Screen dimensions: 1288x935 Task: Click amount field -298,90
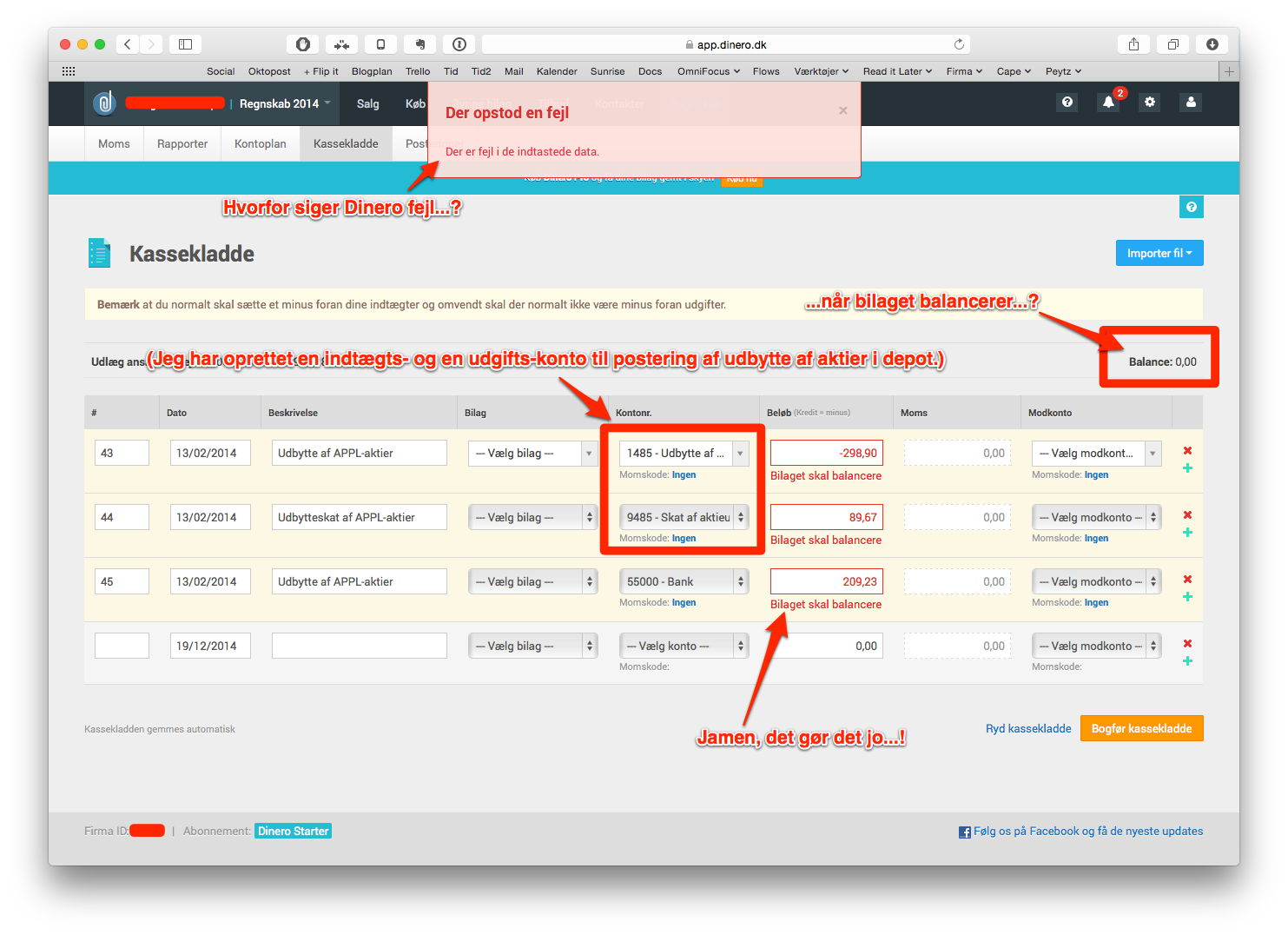827,453
